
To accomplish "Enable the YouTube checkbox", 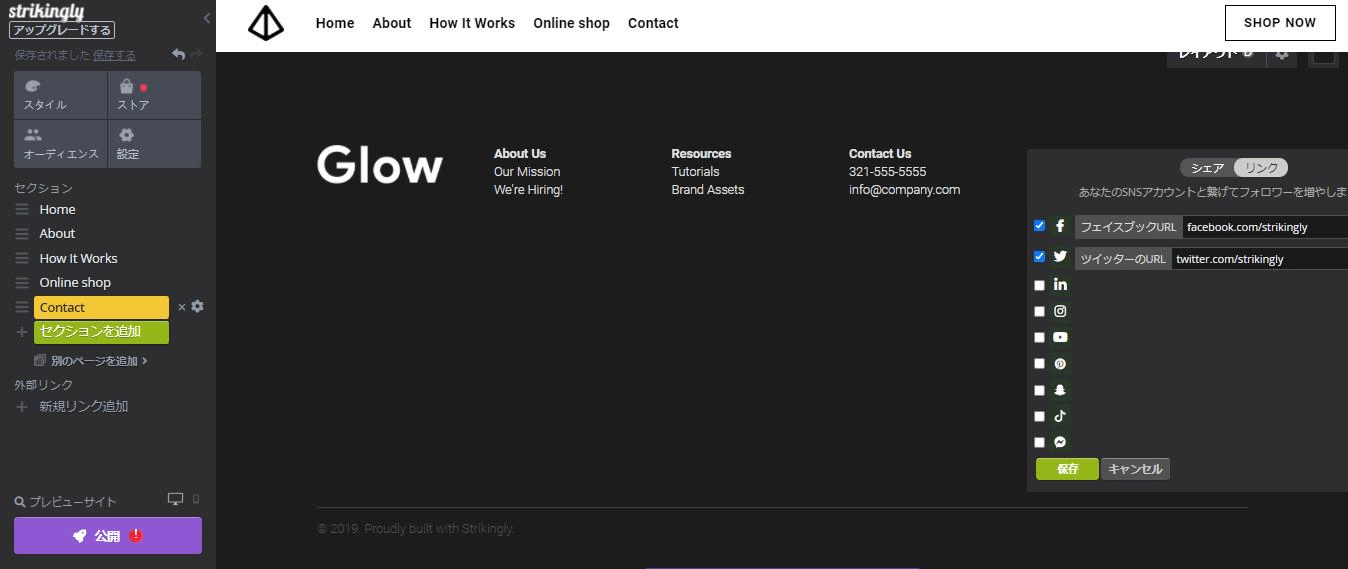I will (1039, 338).
